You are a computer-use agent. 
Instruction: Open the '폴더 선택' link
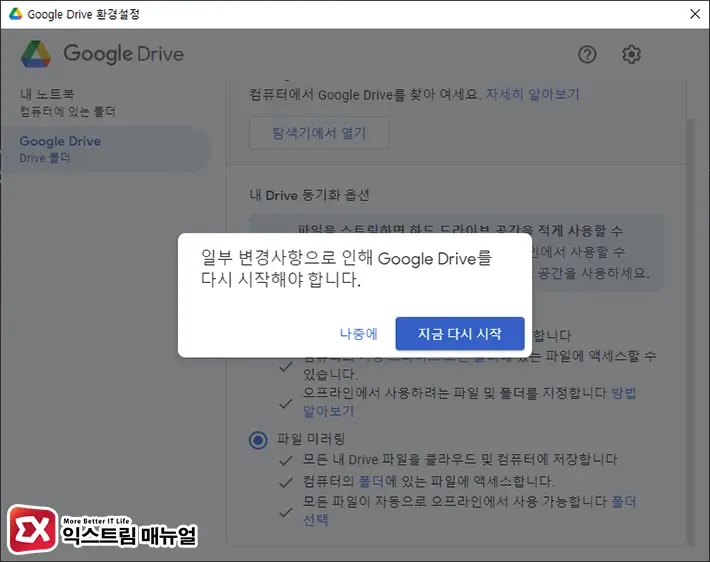(x=469, y=510)
